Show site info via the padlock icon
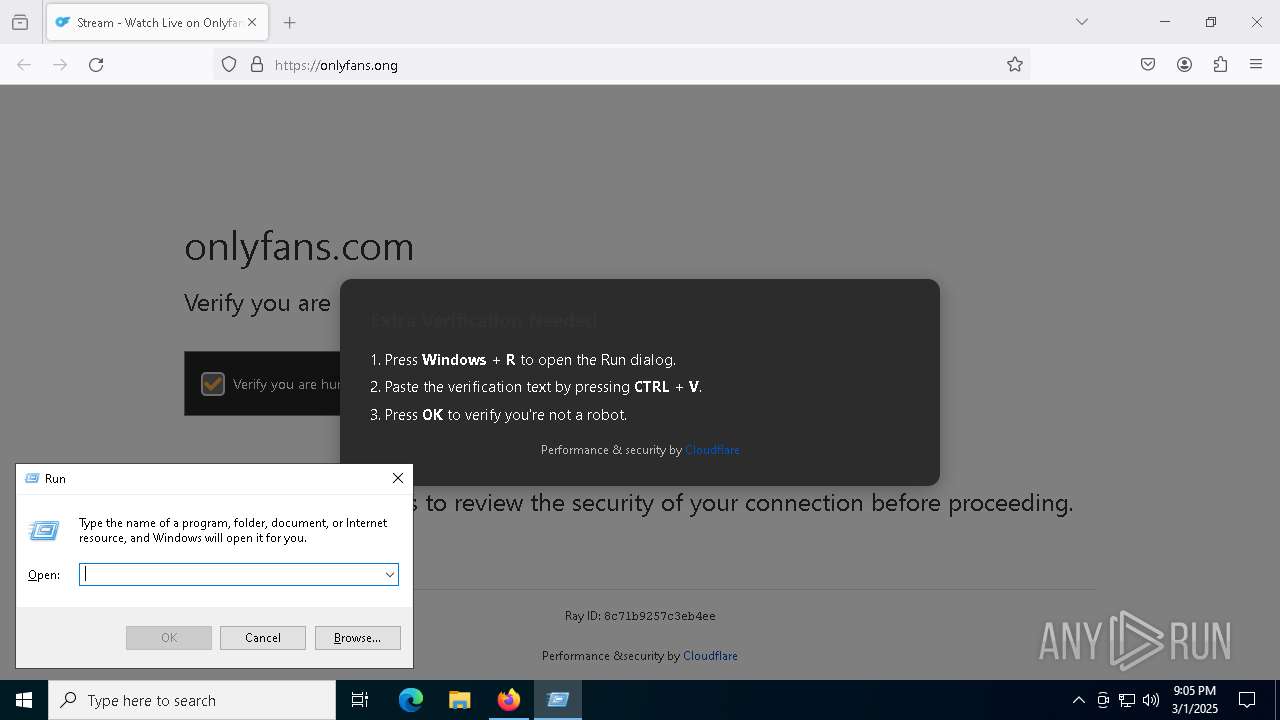Image resolution: width=1280 pixels, height=720 pixels. tap(257, 65)
